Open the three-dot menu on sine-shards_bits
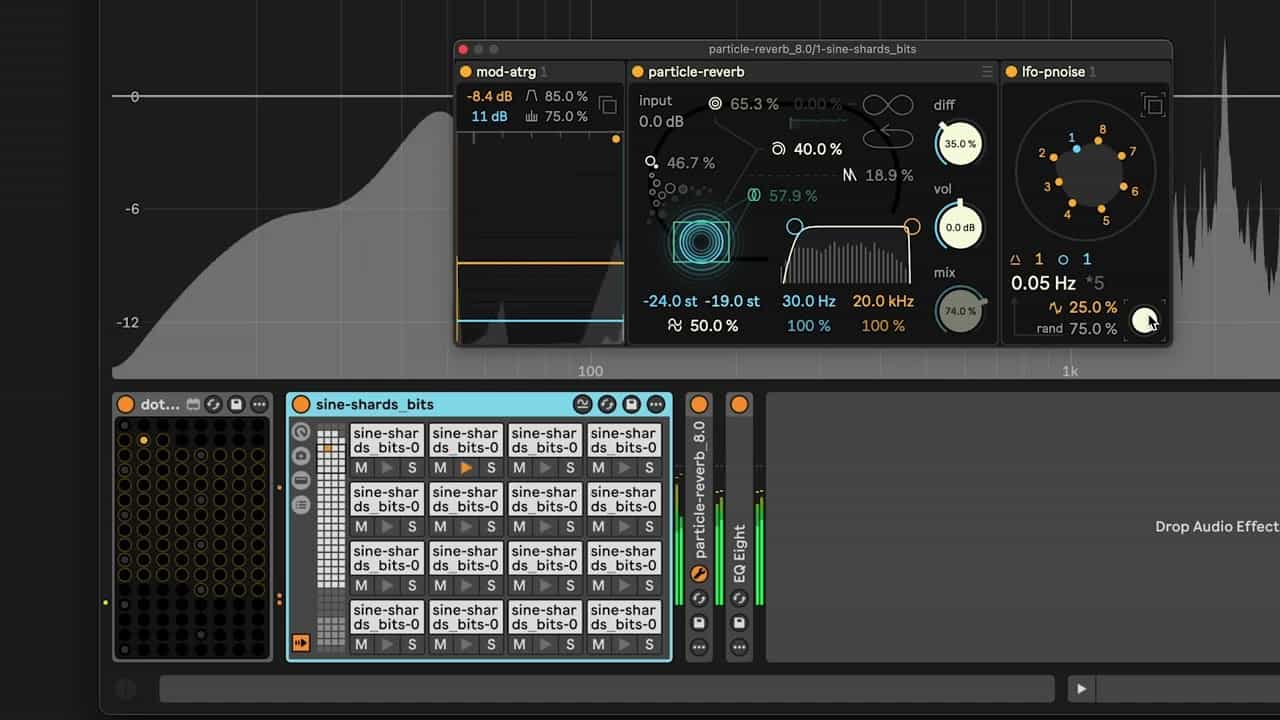This screenshot has height=720, width=1280. pyautogui.click(x=655, y=404)
